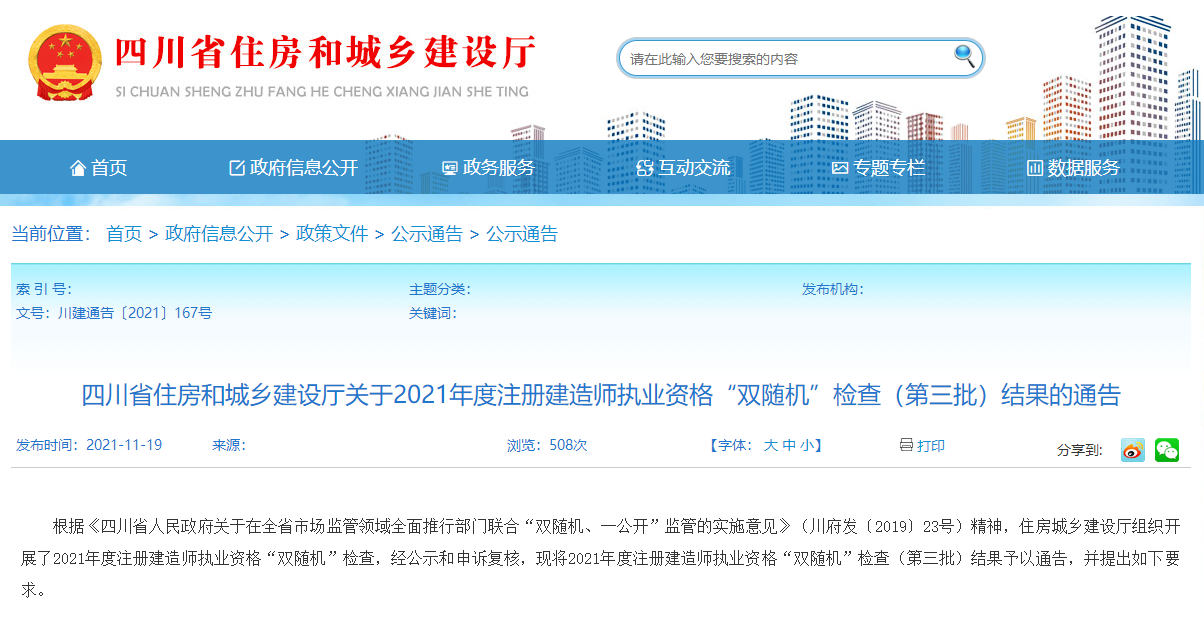Open the 政府信息公开 menu
1204x621 pixels.
pyautogui.click(x=290, y=167)
